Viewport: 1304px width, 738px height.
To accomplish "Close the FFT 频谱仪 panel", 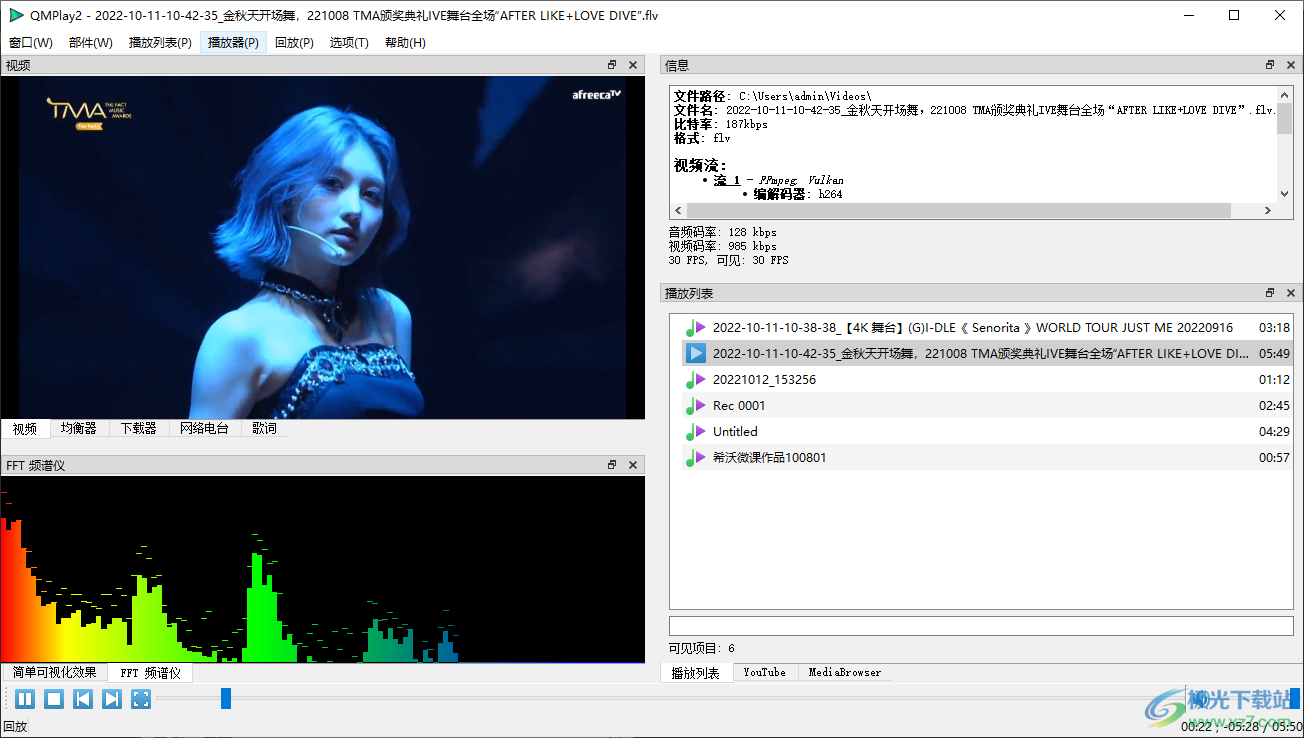I will (633, 465).
